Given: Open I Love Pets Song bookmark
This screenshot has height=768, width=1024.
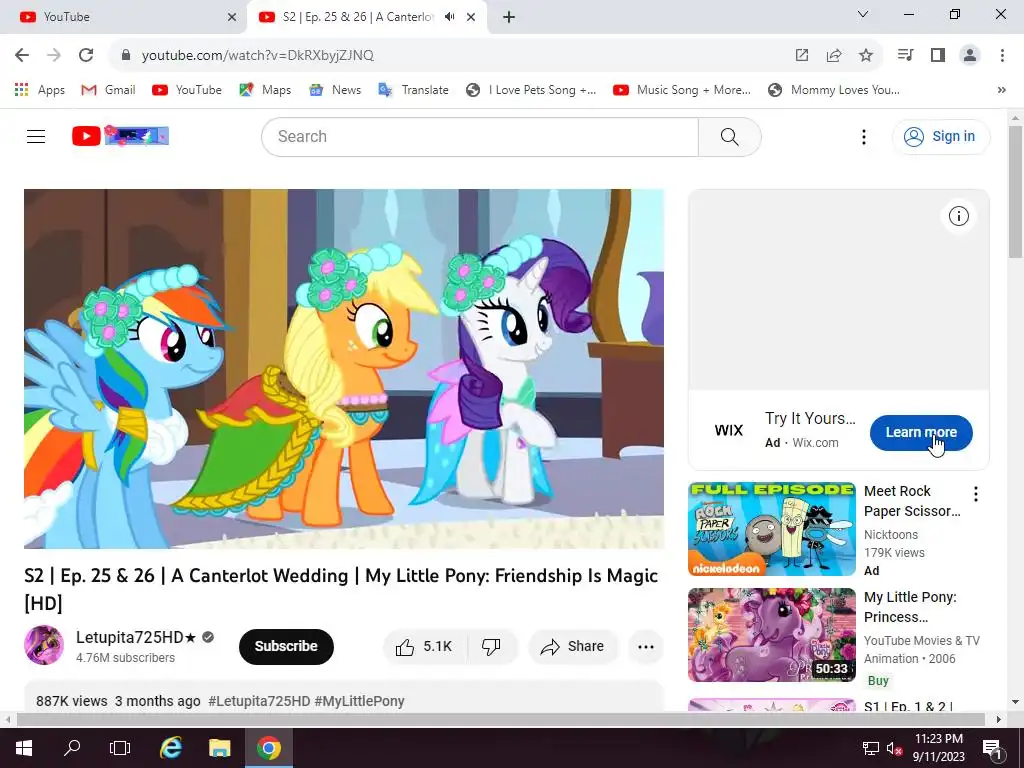Looking at the screenshot, I should tap(531, 90).
